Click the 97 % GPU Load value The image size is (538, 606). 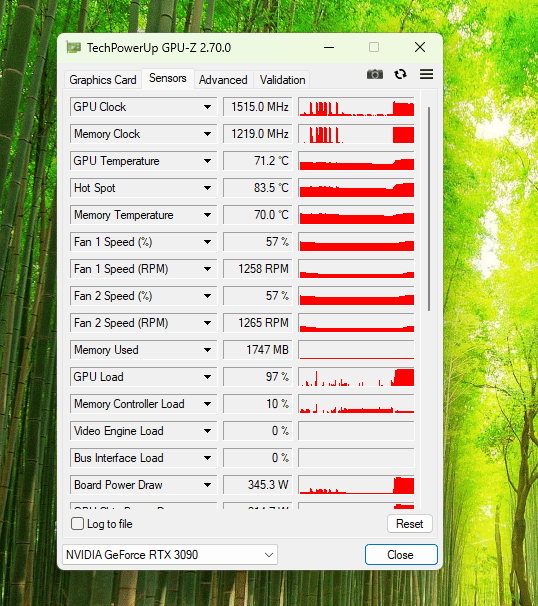click(258, 377)
